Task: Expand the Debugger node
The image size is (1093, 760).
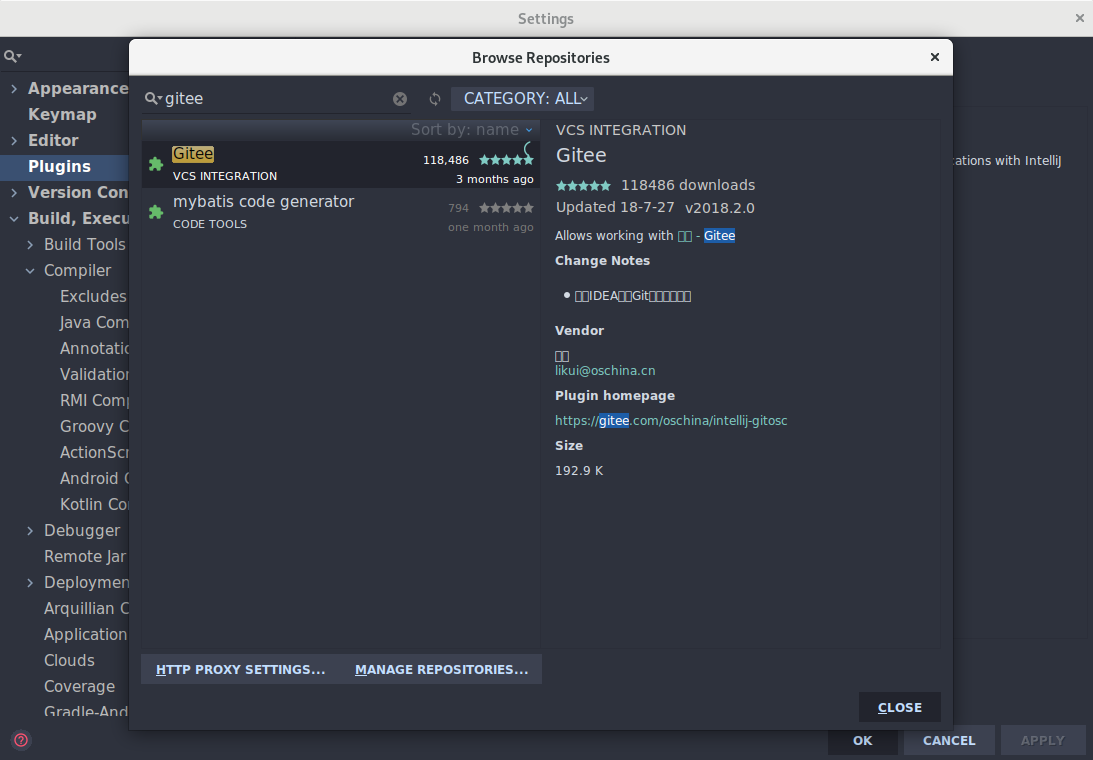Action: [x=30, y=531]
